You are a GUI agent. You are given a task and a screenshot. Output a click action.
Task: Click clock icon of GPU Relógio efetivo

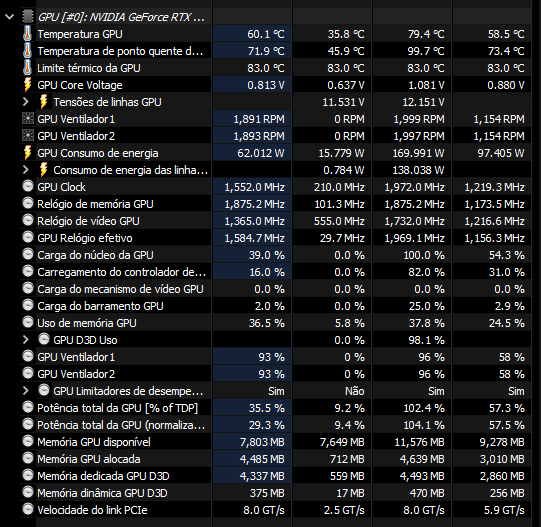point(28,237)
